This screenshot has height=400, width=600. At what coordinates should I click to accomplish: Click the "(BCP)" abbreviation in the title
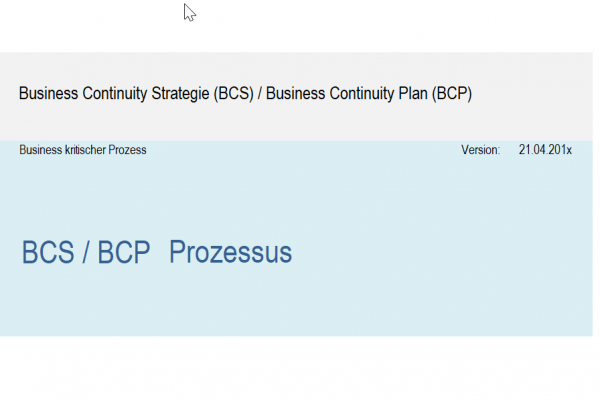pyautogui.click(x=452, y=94)
